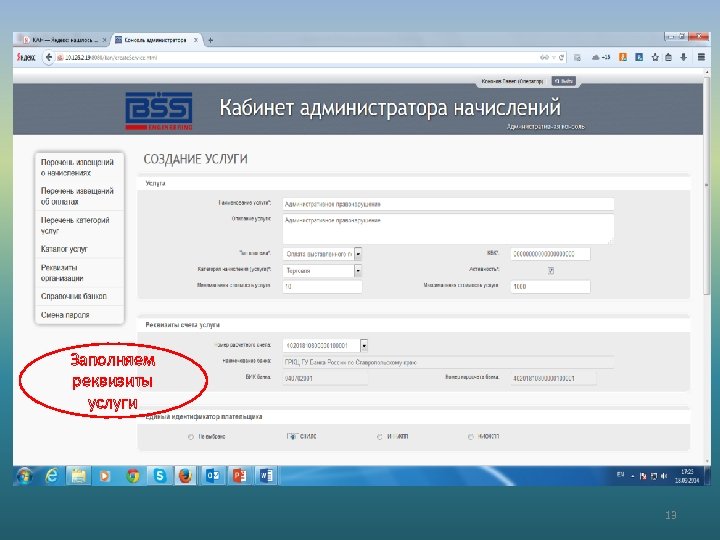Click the bookmark star icon
Screen dimensions: 720x540
click(x=655, y=57)
